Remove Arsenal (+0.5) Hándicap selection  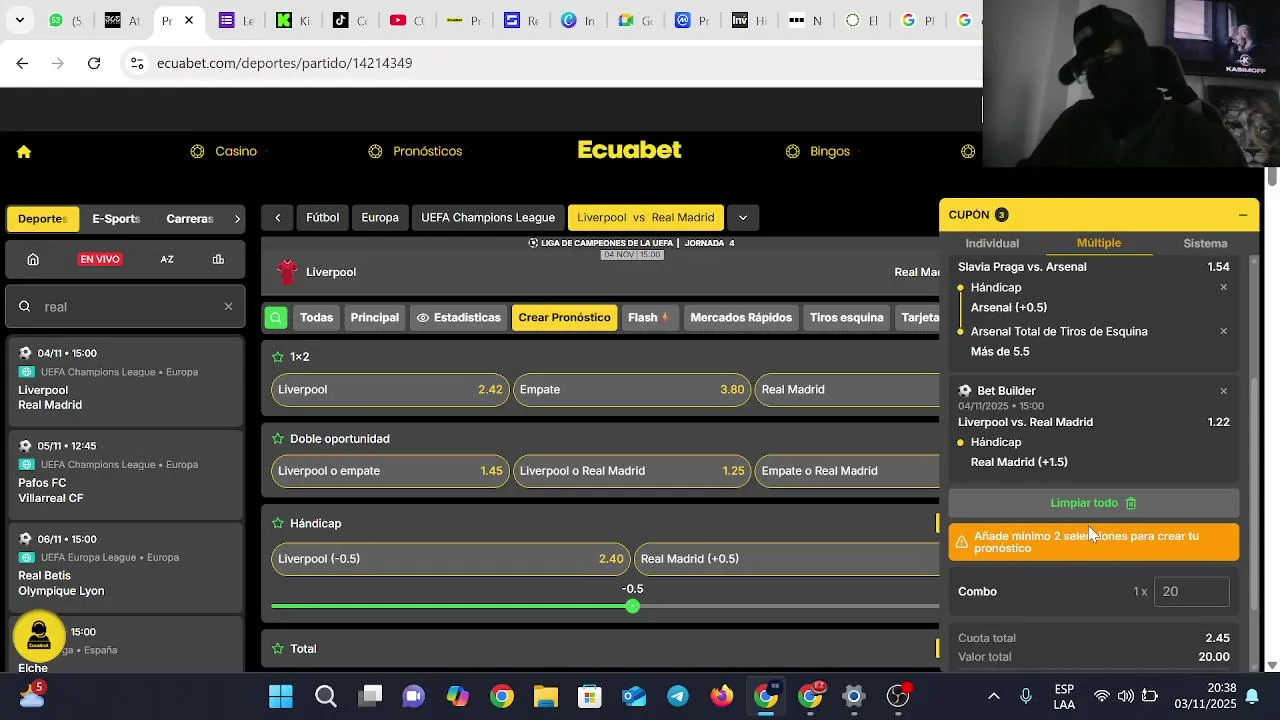pos(1223,288)
